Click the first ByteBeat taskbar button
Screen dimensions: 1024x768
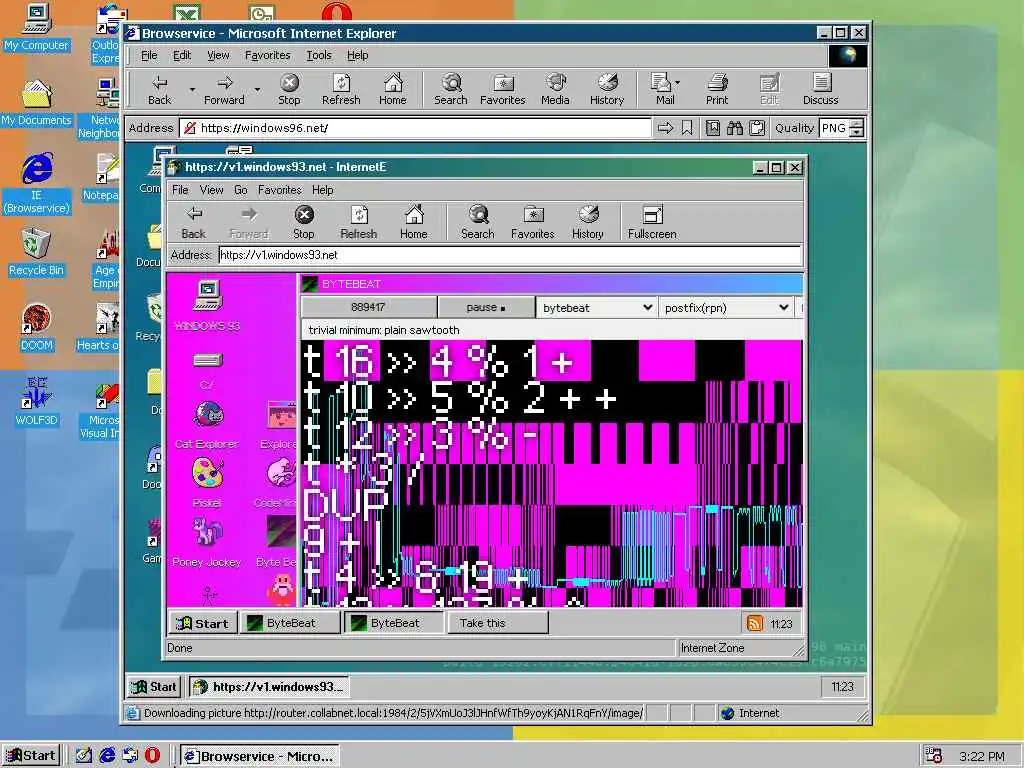pyautogui.click(x=290, y=623)
